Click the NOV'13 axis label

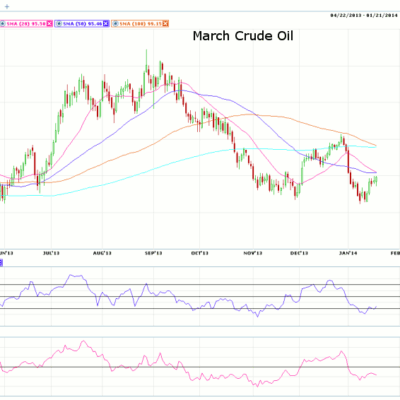pyautogui.click(x=252, y=253)
